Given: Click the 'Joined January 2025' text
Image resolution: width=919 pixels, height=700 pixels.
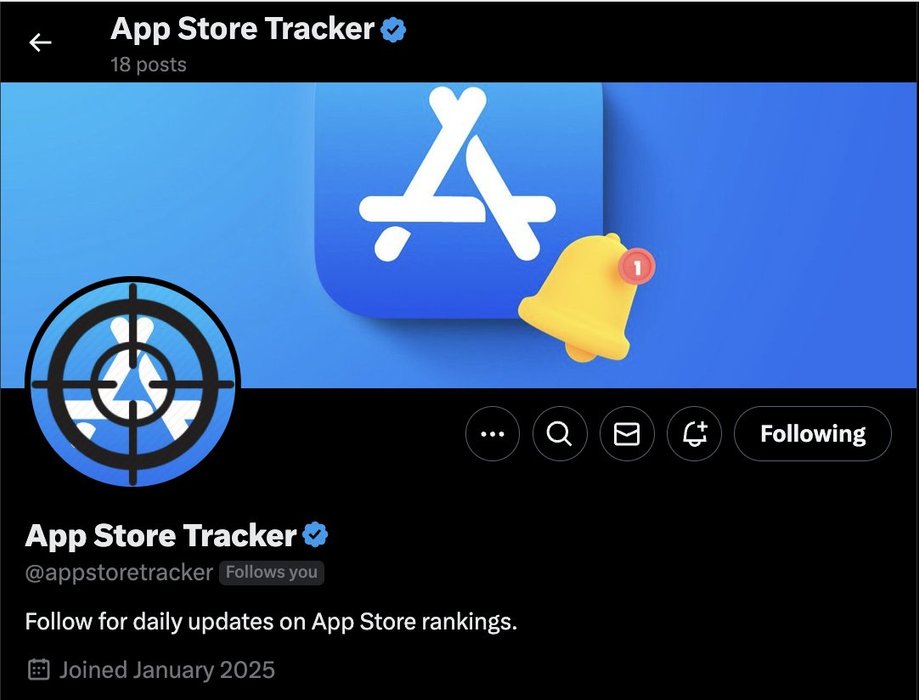Looking at the screenshot, I should pos(167,670).
